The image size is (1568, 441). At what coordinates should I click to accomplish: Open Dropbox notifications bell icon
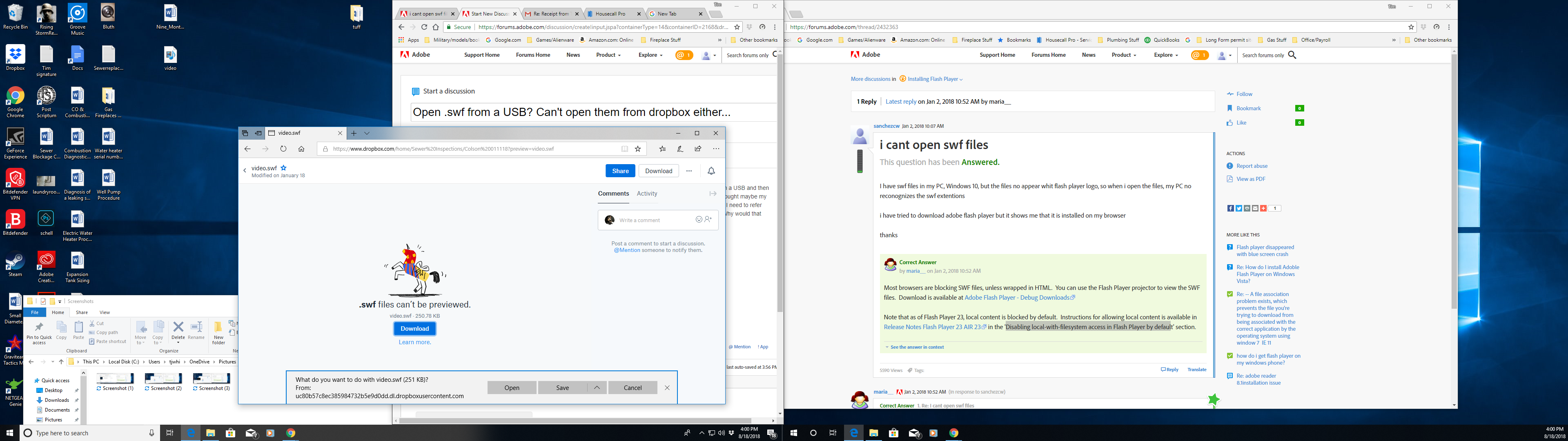pyautogui.click(x=711, y=171)
